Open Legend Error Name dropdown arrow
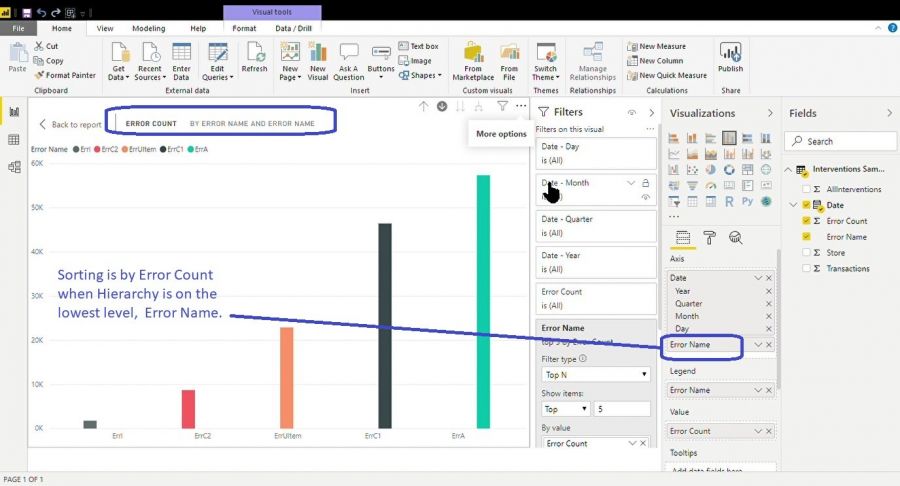Viewport: 900px width, 486px height. click(758, 390)
